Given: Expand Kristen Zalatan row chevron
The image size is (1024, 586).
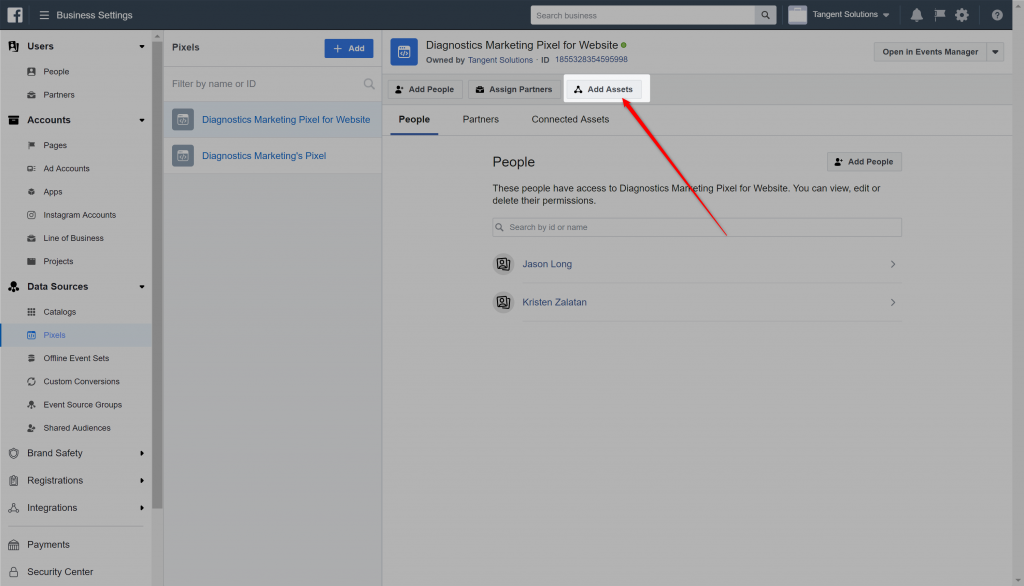Looking at the screenshot, I should point(893,302).
